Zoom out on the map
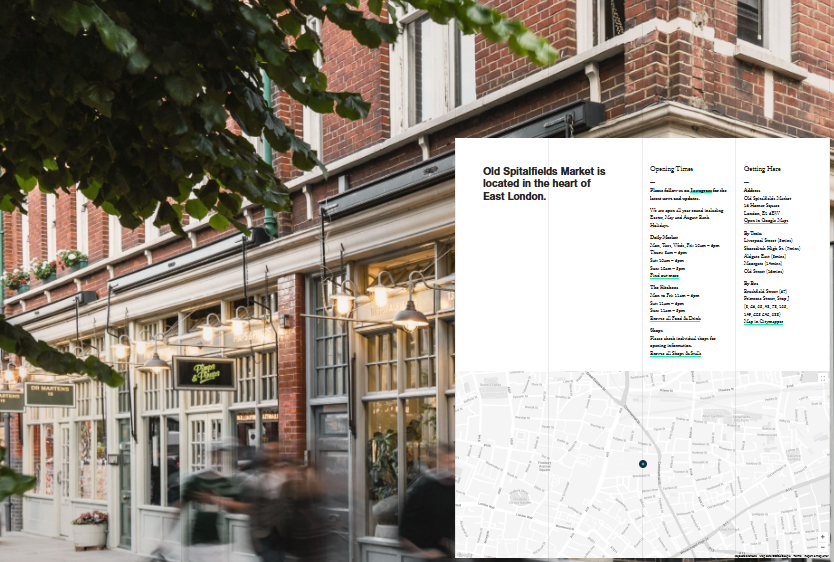The width and height of the screenshot is (834, 562). click(822, 547)
